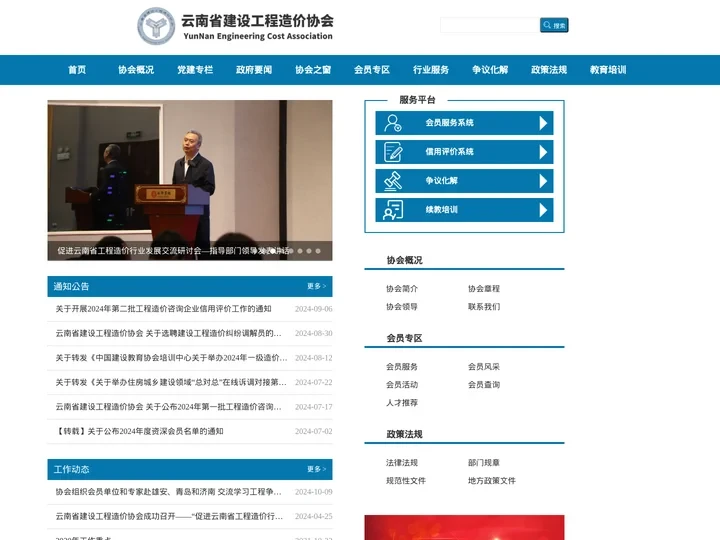Click the member service system person icon

pyautogui.click(x=393, y=123)
